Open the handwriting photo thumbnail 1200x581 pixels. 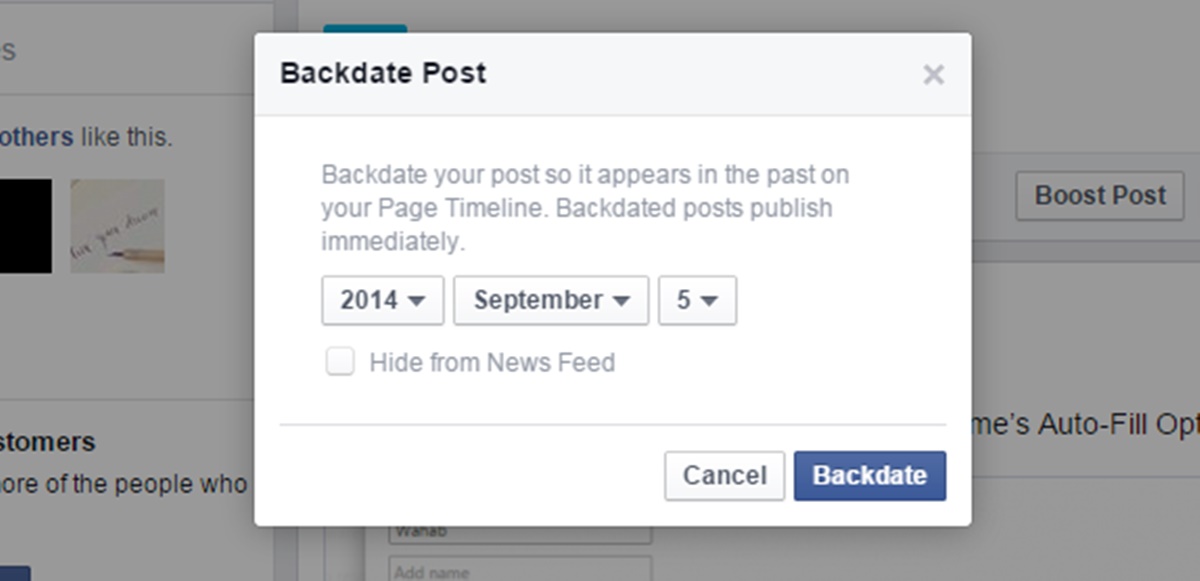point(117,226)
